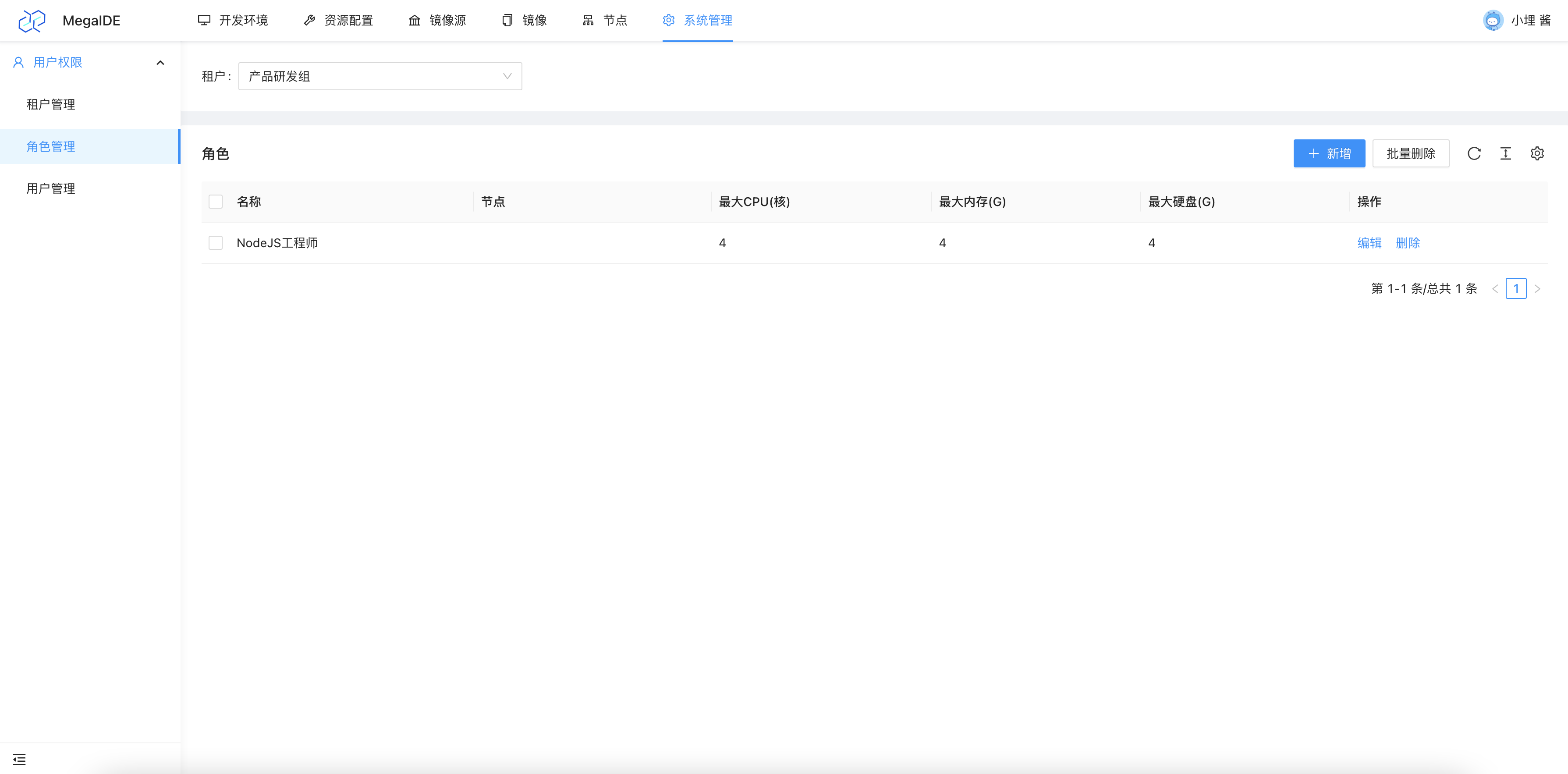Collapse the sidebar with the bottom menu icon
The image size is (1568, 774).
(x=19, y=760)
